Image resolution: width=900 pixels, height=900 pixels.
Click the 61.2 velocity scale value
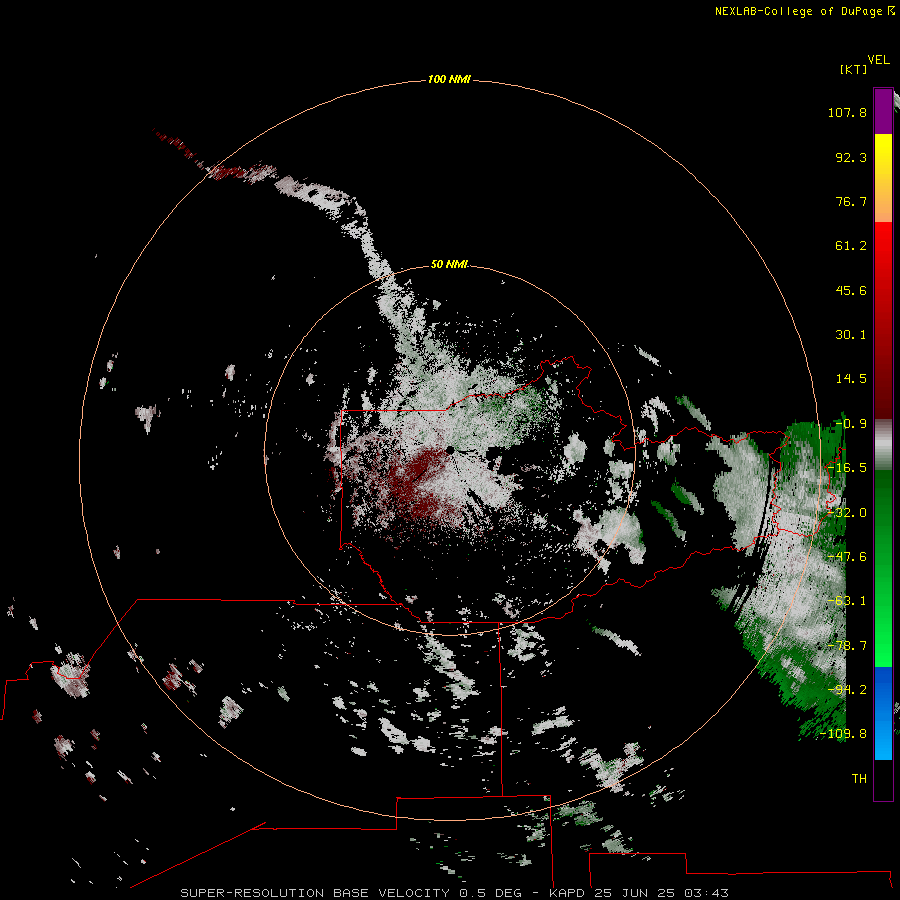click(x=851, y=246)
